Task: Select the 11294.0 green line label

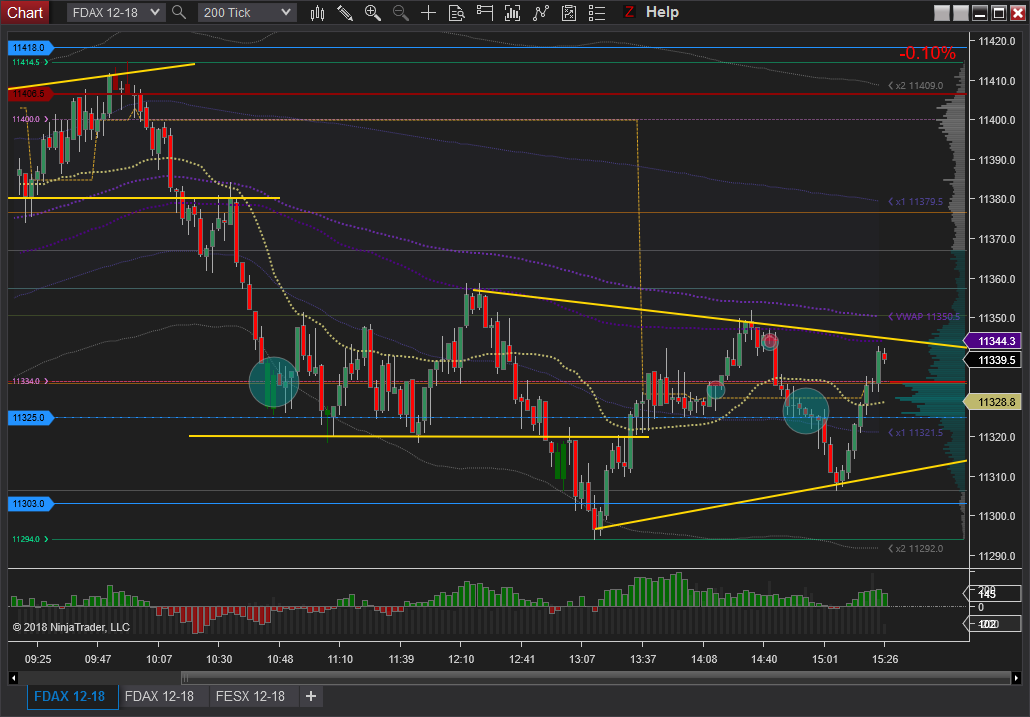Action: click(29, 539)
